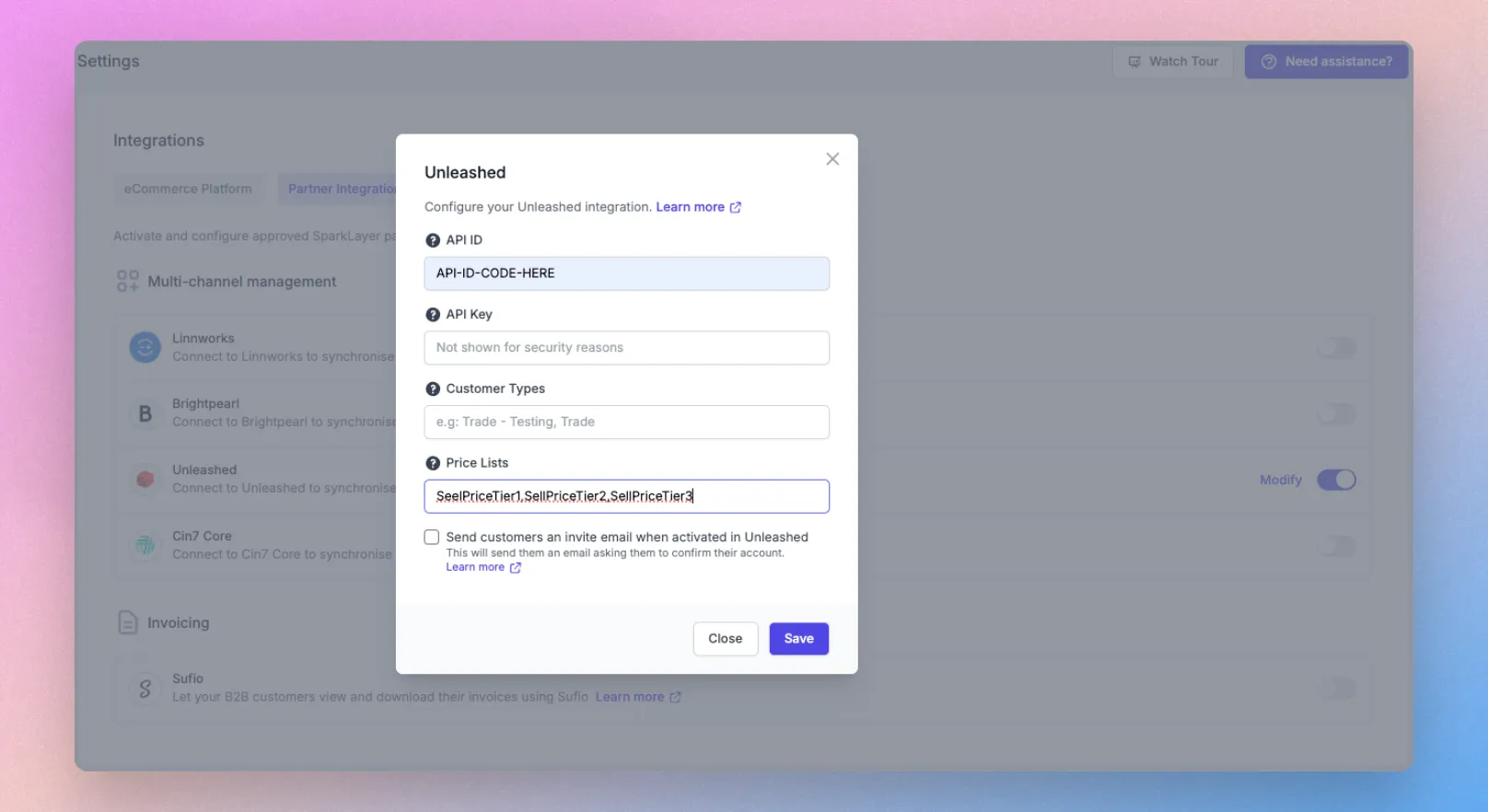Click the Customer Types help icon
1488x812 pixels.
433,389
